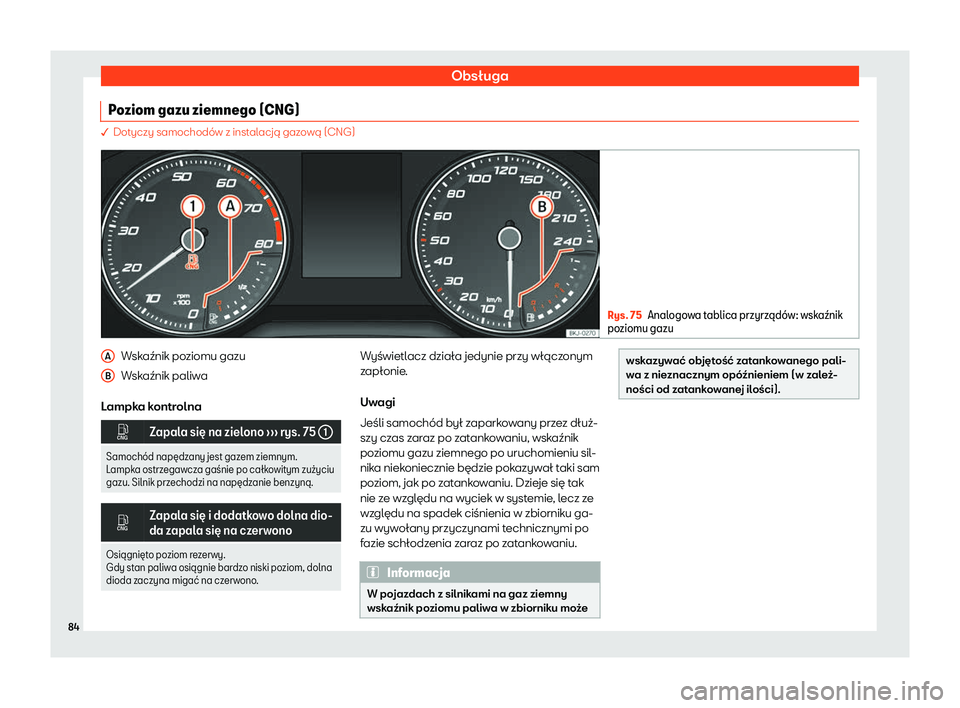This screenshot has height=708, width=960.
Task: Click the circled marker 1 on the tachometer
Action: pos(192,206)
